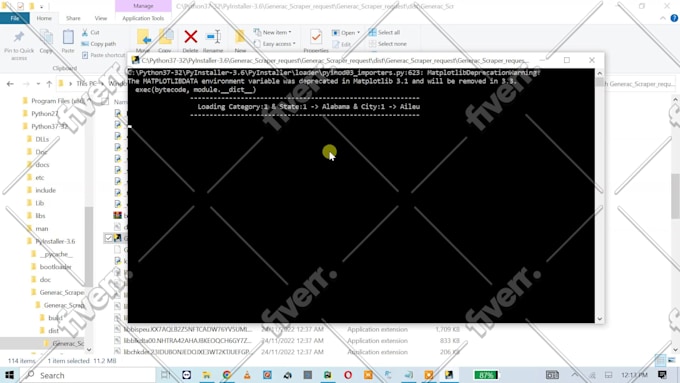Rename the selected file
Screen dimensions: 680x383
click(213, 41)
